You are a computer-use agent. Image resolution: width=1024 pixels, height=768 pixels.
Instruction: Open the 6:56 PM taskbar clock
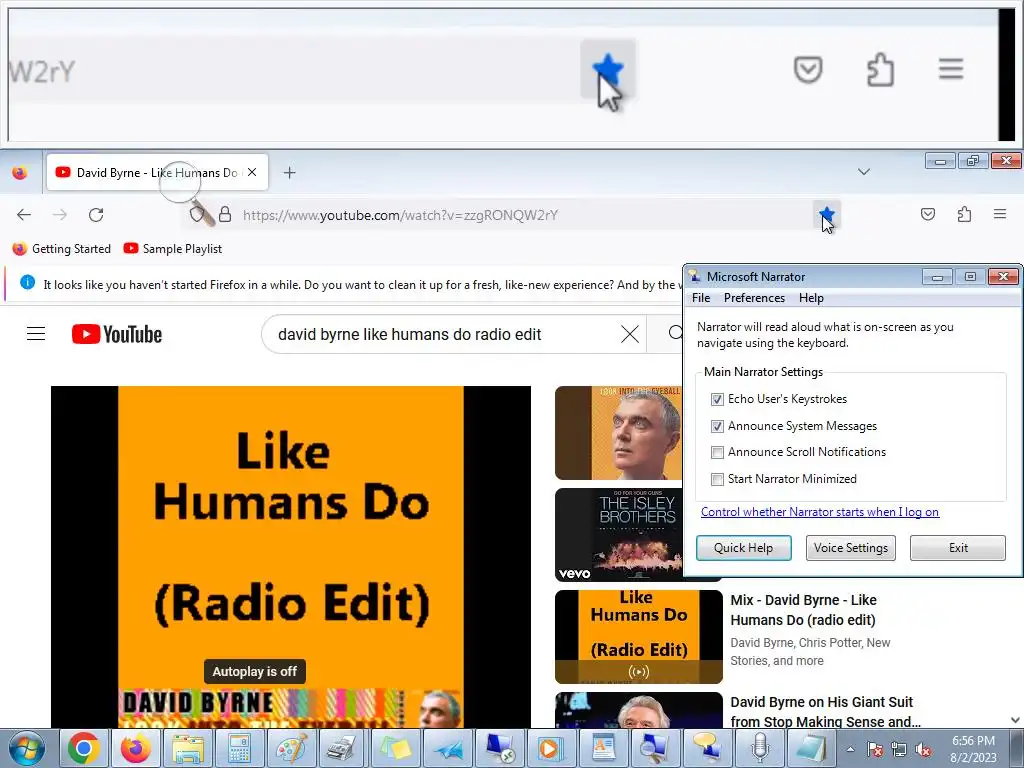[973, 749]
